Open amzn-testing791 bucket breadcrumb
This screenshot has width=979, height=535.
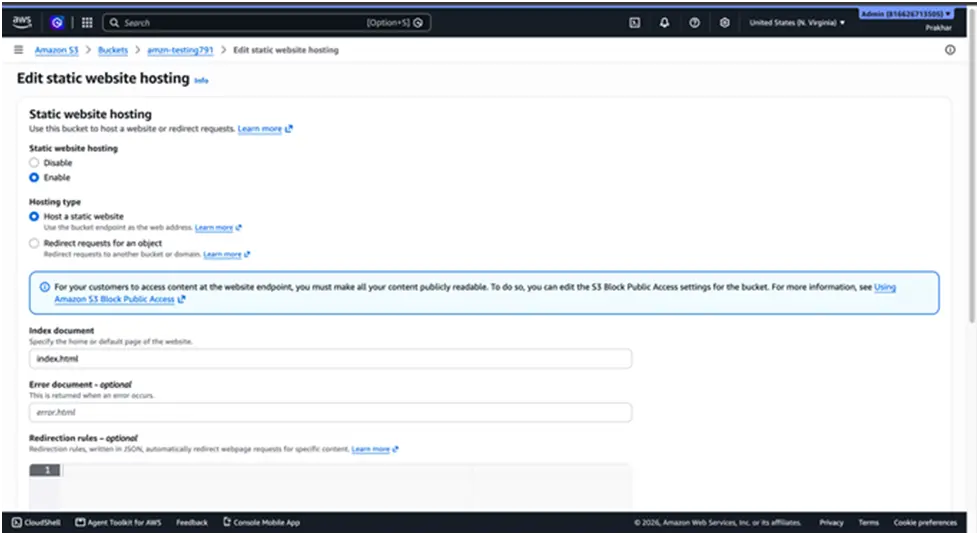(x=180, y=50)
